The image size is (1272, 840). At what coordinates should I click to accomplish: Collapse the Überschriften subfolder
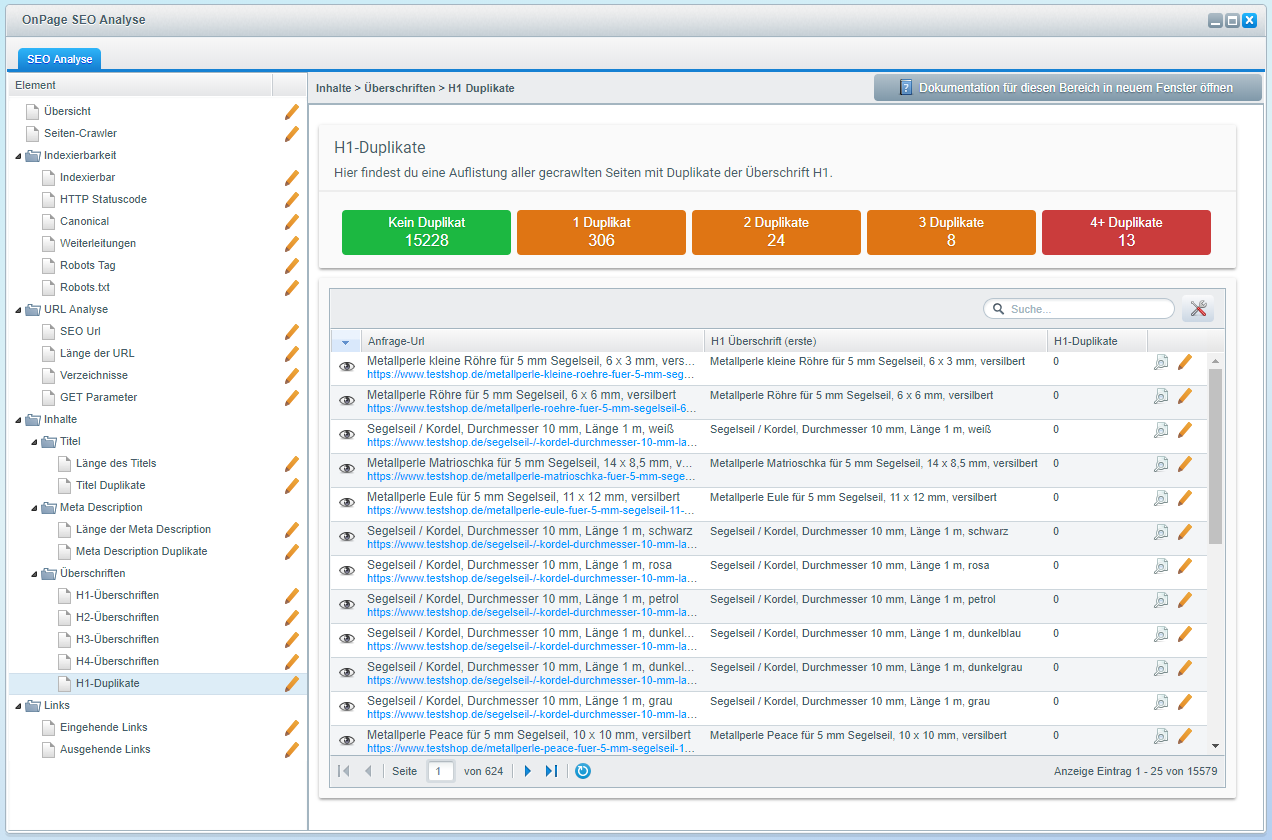(34, 574)
